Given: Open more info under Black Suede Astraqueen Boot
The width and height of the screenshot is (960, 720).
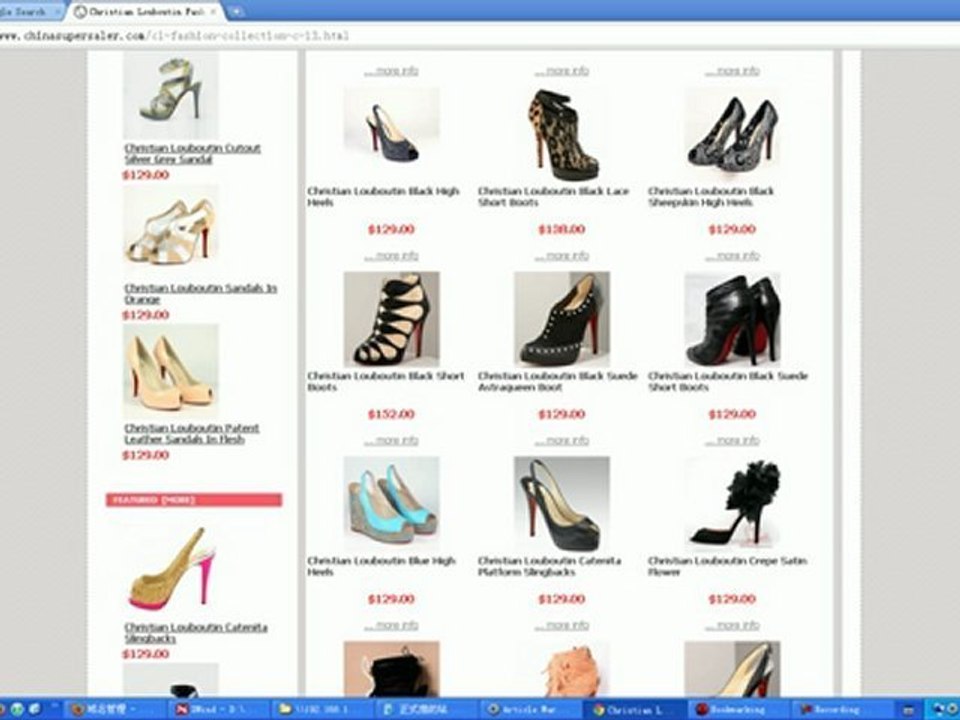Looking at the screenshot, I should [x=561, y=440].
